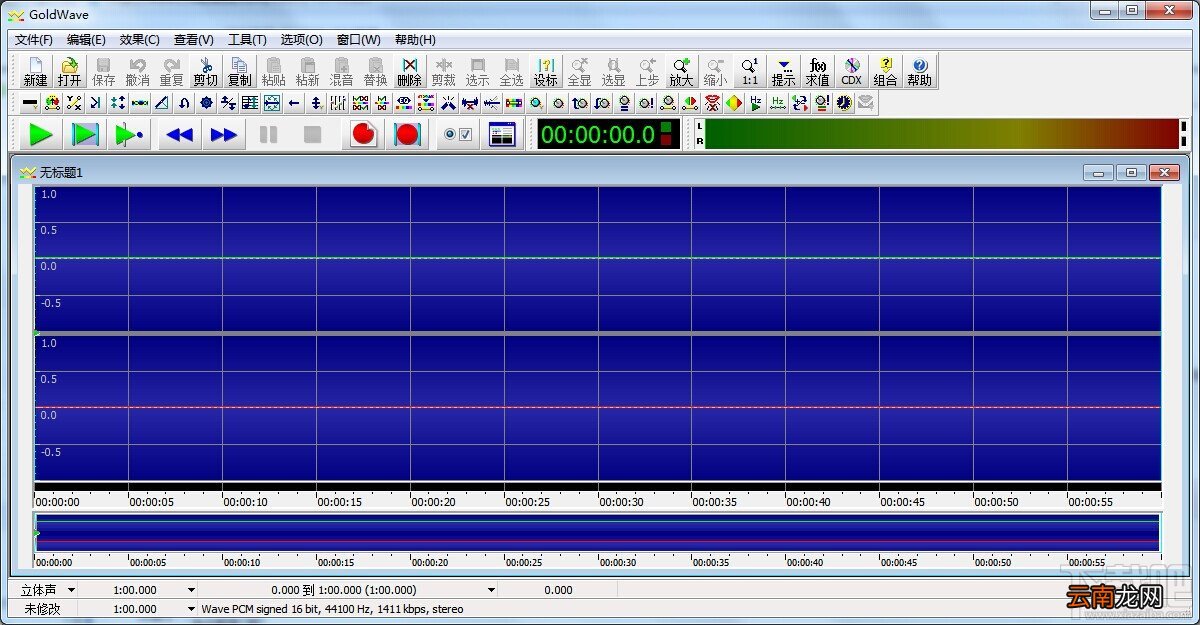The height and width of the screenshot is (625, 1200).
Task: Click the 帮助 help icon
Action: [x=919, y=71]
